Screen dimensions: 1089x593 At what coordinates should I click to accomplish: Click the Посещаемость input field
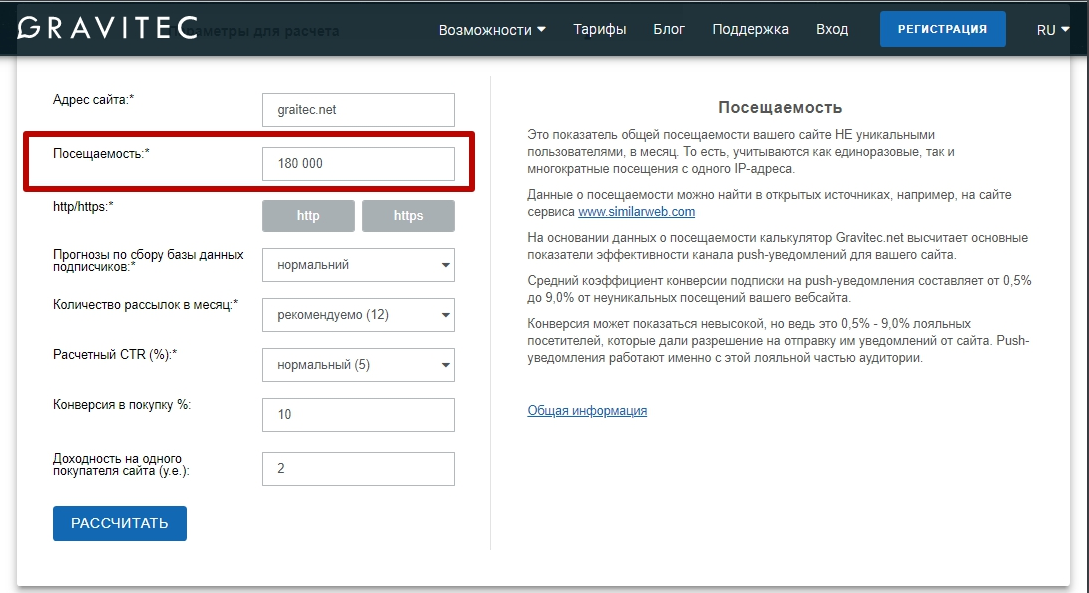pos(358,164)
